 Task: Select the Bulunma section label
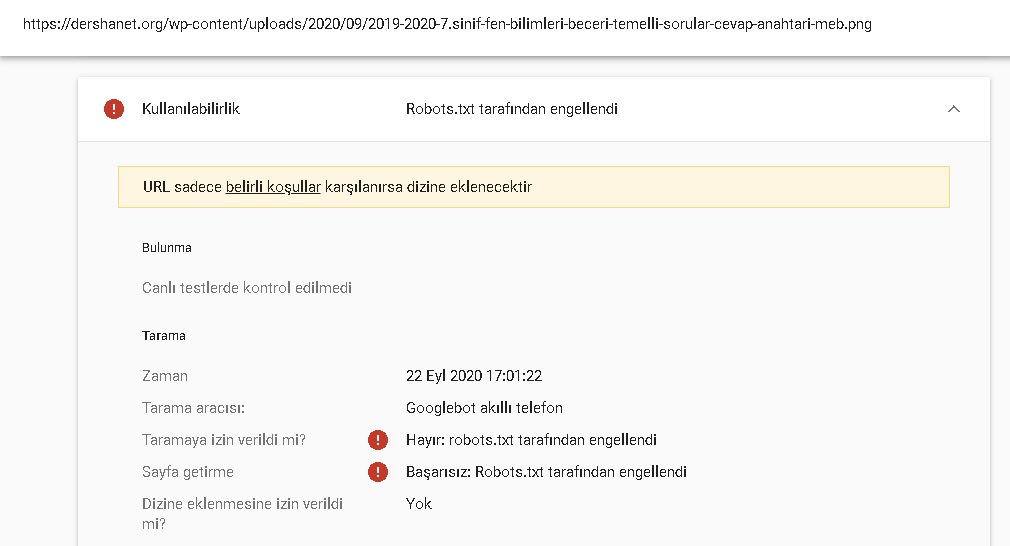coord(167,248)
